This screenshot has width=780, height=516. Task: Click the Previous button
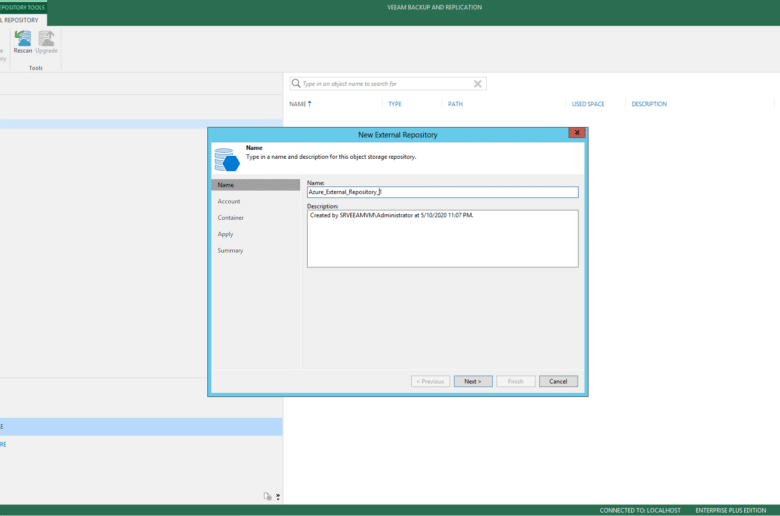coord(430,381)
